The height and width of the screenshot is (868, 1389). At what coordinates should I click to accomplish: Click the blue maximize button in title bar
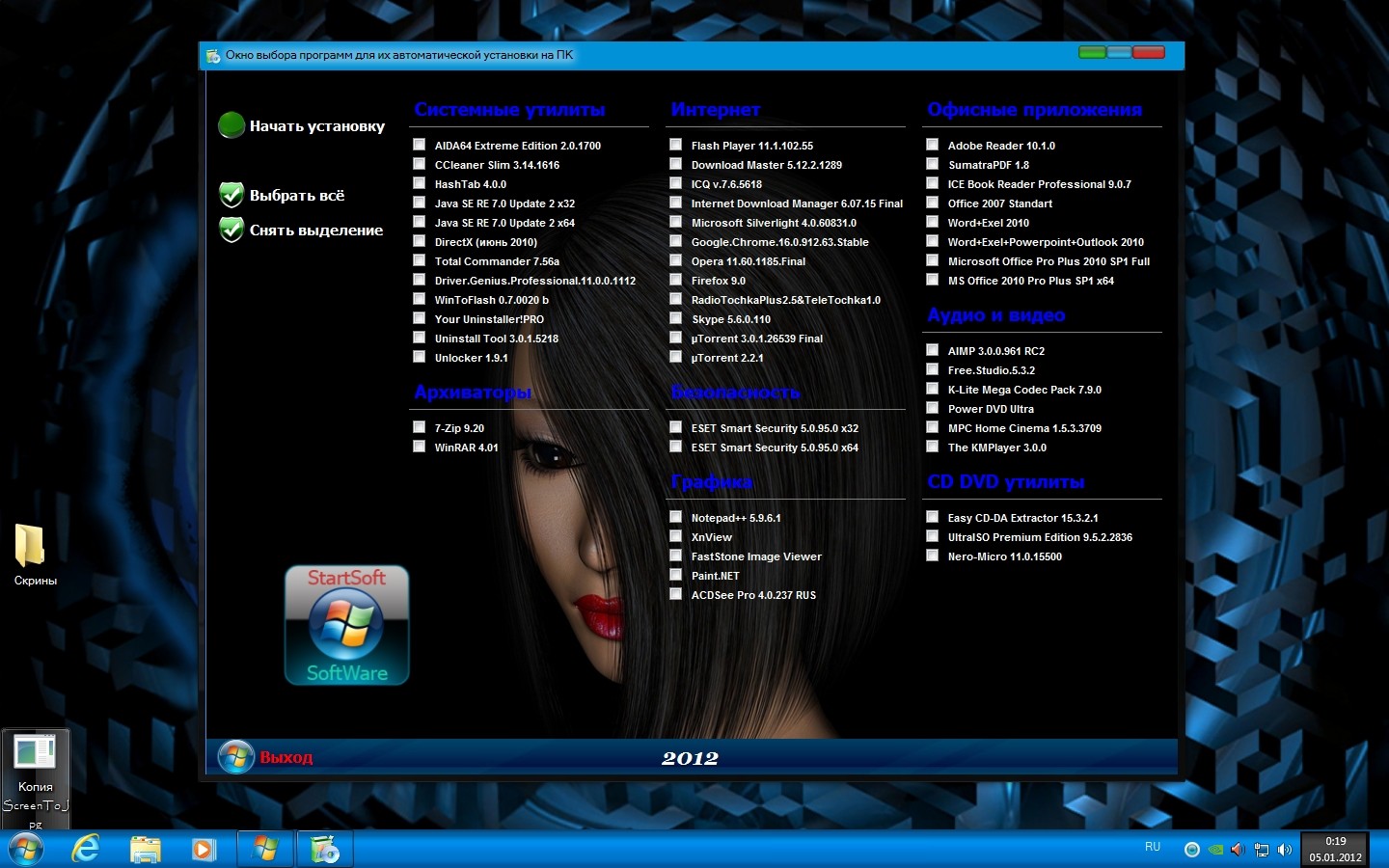pos(1119,52)
